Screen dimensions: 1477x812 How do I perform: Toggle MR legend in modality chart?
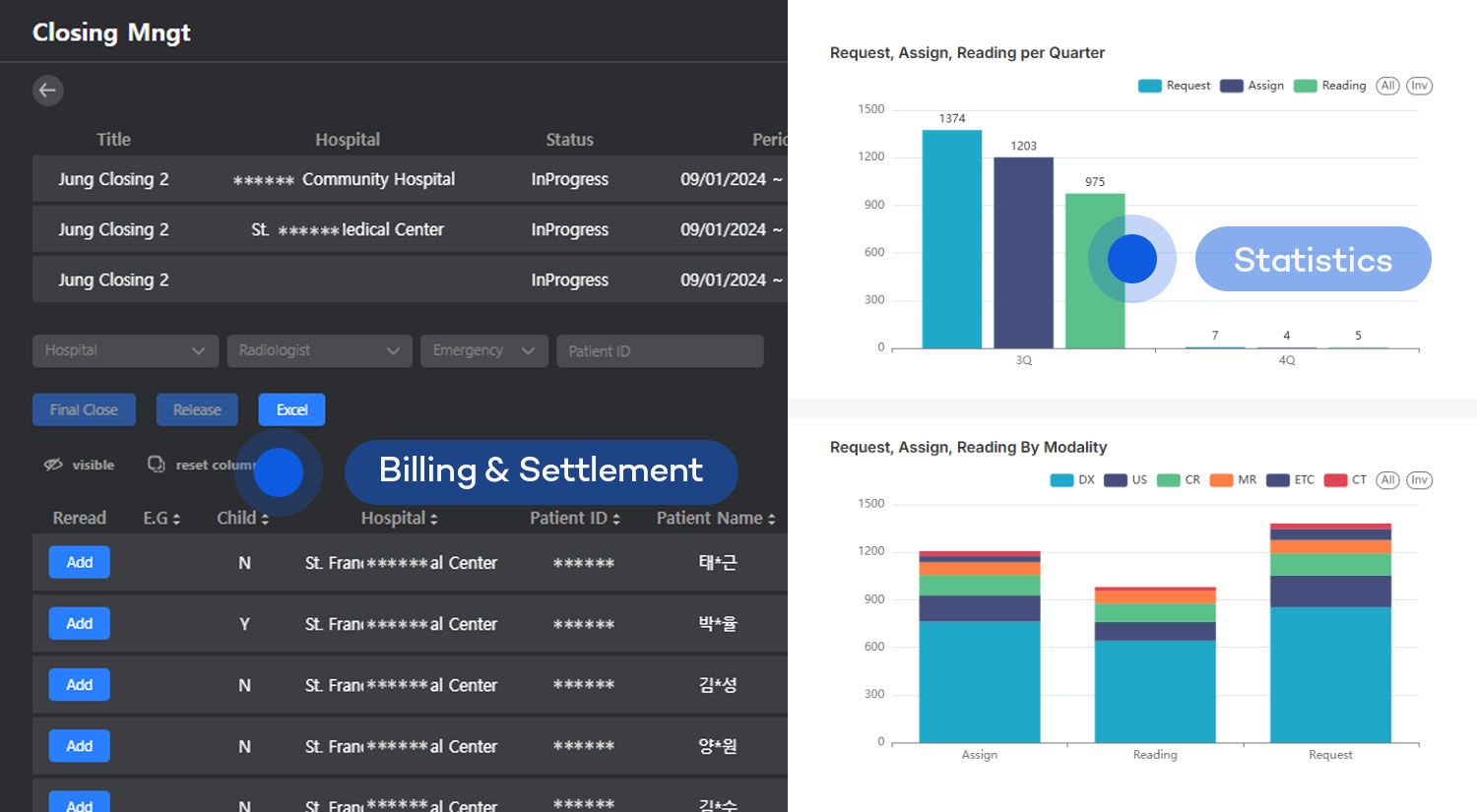[1233, 480]
